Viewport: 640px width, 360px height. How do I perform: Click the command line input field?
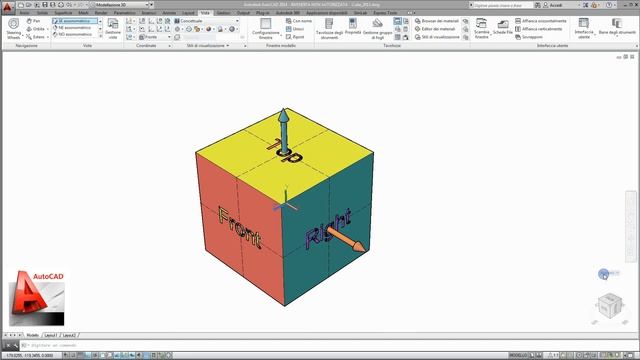point(327,345)
